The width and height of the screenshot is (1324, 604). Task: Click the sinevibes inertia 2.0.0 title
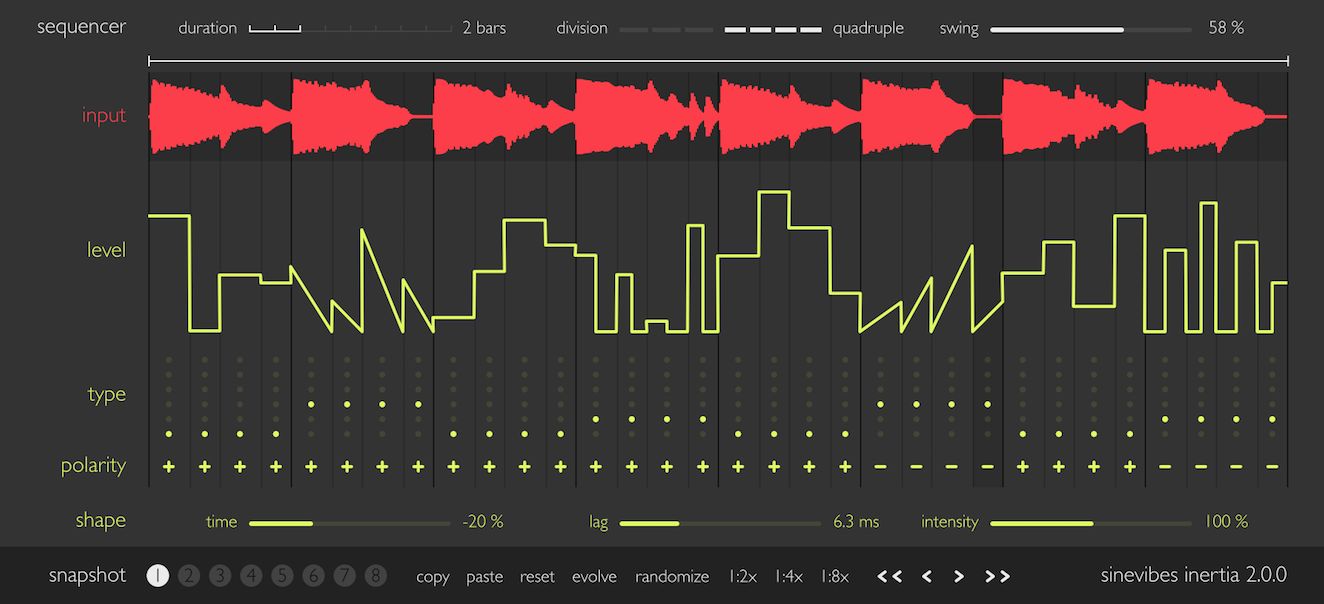[1194, 575]
